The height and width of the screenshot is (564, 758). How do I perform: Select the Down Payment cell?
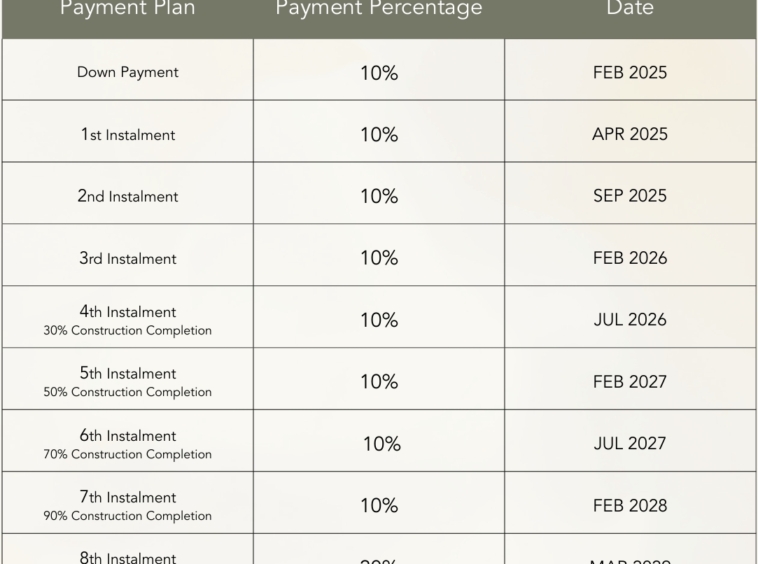tap(127, 72)
